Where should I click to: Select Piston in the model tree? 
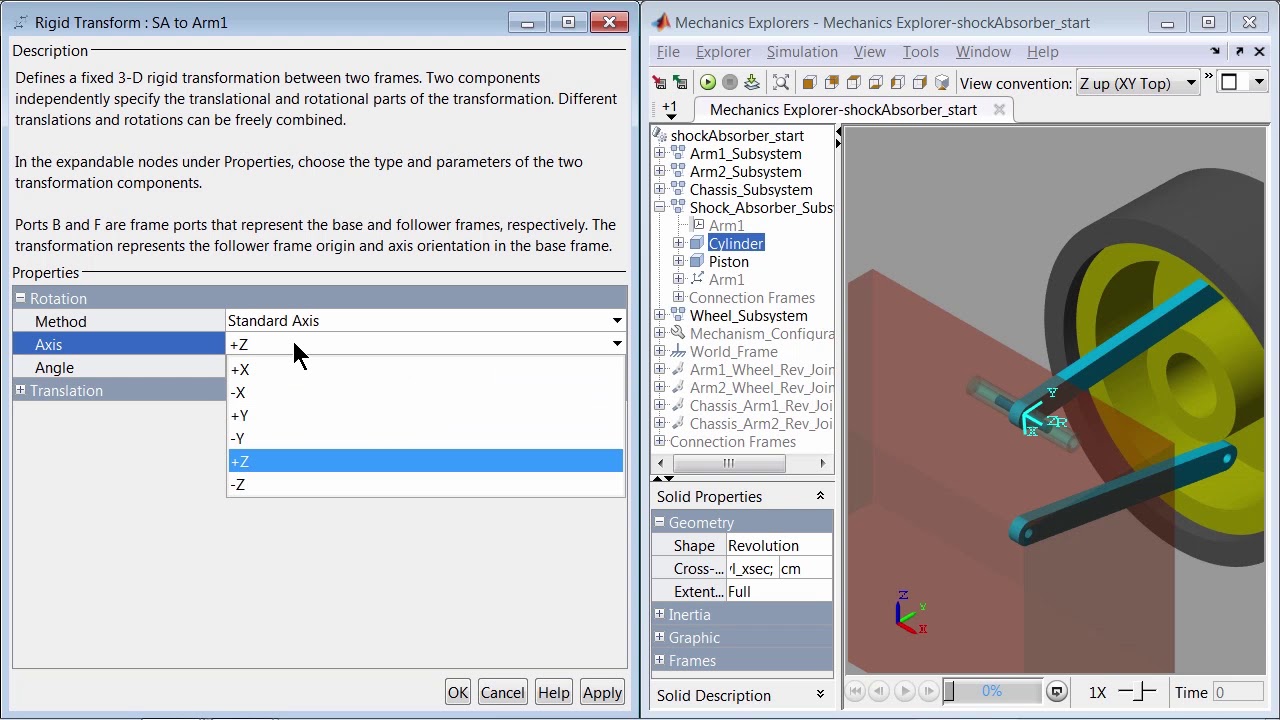point(728,261)
